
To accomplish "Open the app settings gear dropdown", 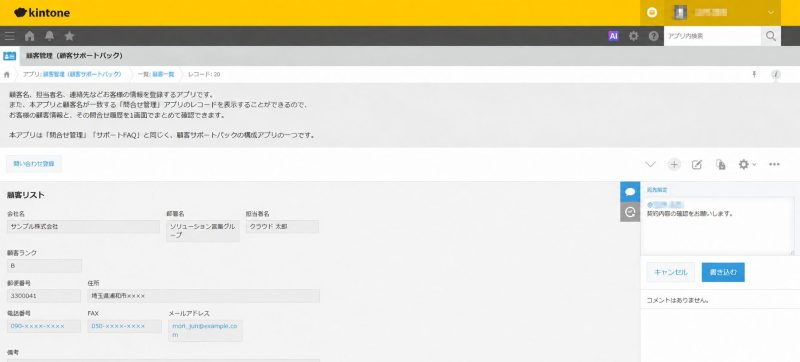I will click(x=747, y=164).
